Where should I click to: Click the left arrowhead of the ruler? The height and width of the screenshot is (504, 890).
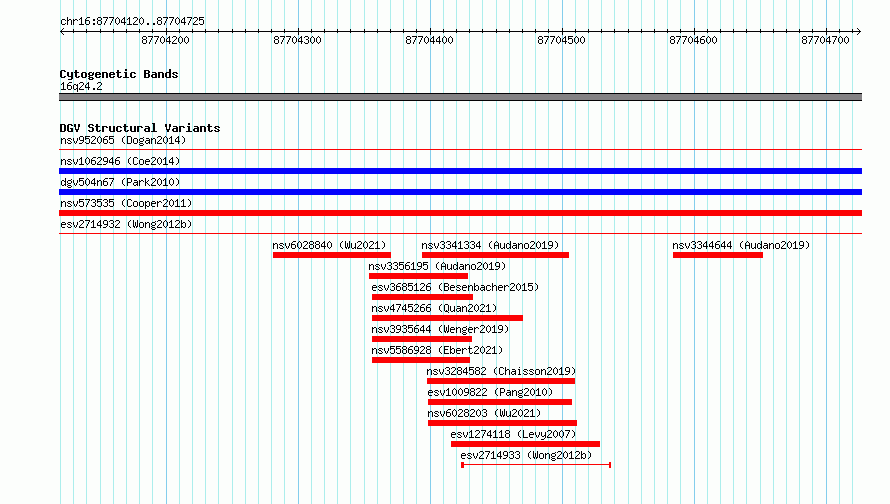coord(62,32)
